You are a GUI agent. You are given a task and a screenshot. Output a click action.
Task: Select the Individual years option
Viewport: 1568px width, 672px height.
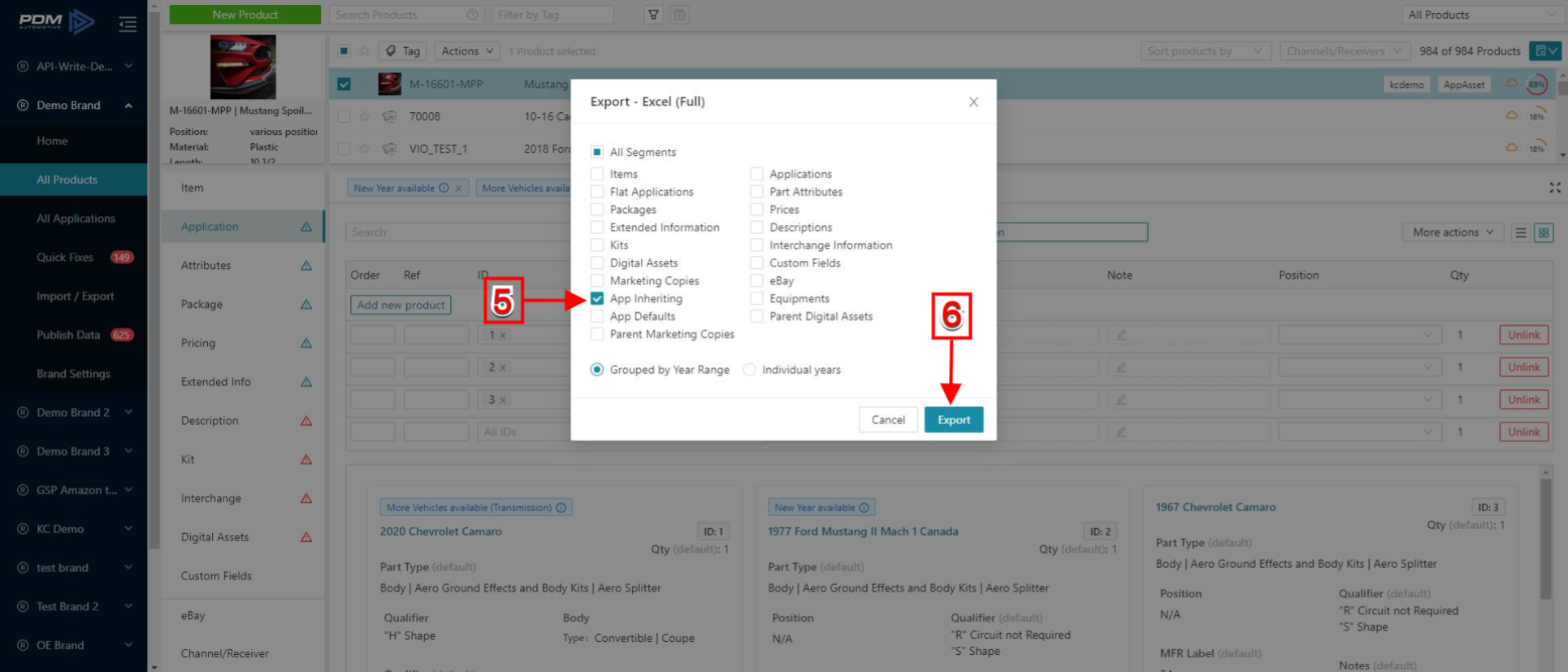point(749,370)
